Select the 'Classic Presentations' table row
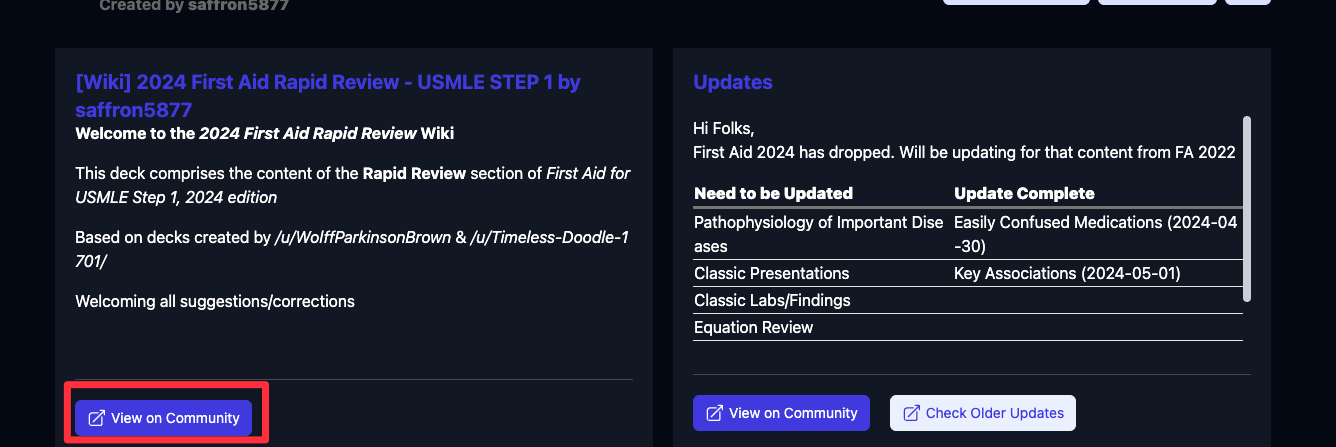1336x447 pixels. (x=771, y=273)
